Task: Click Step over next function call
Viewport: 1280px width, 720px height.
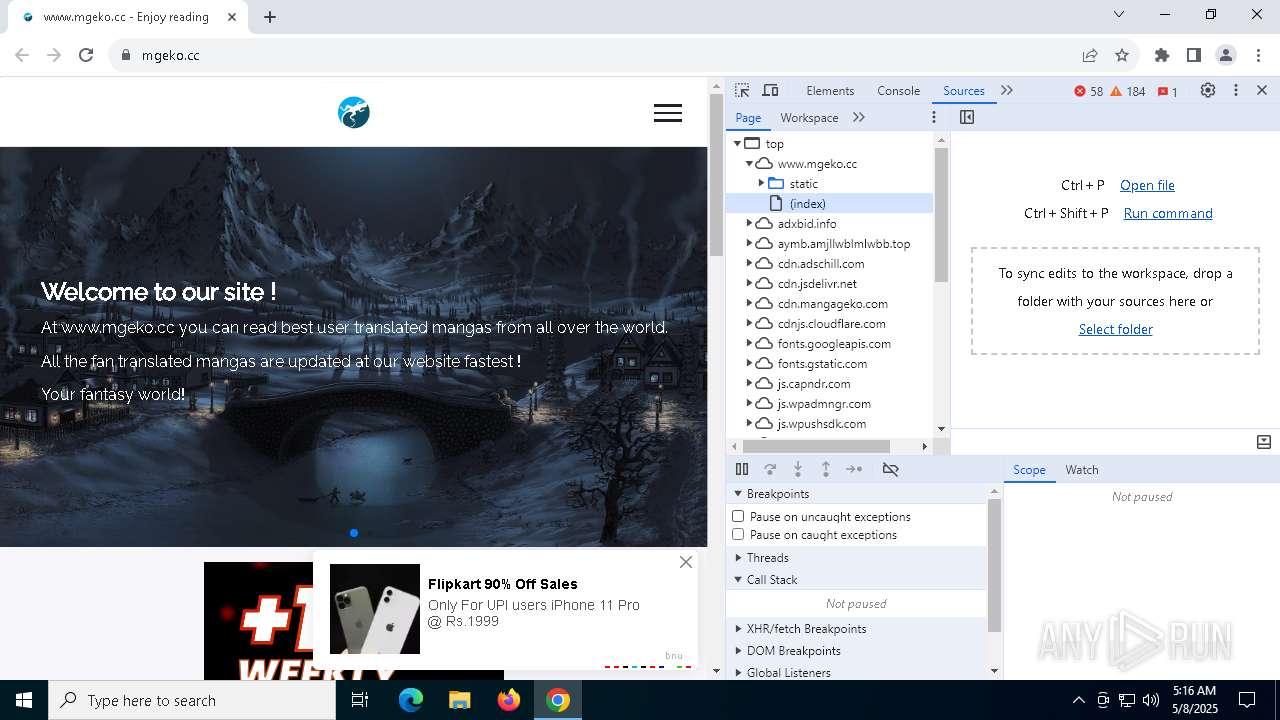Action: click(770, 469)
